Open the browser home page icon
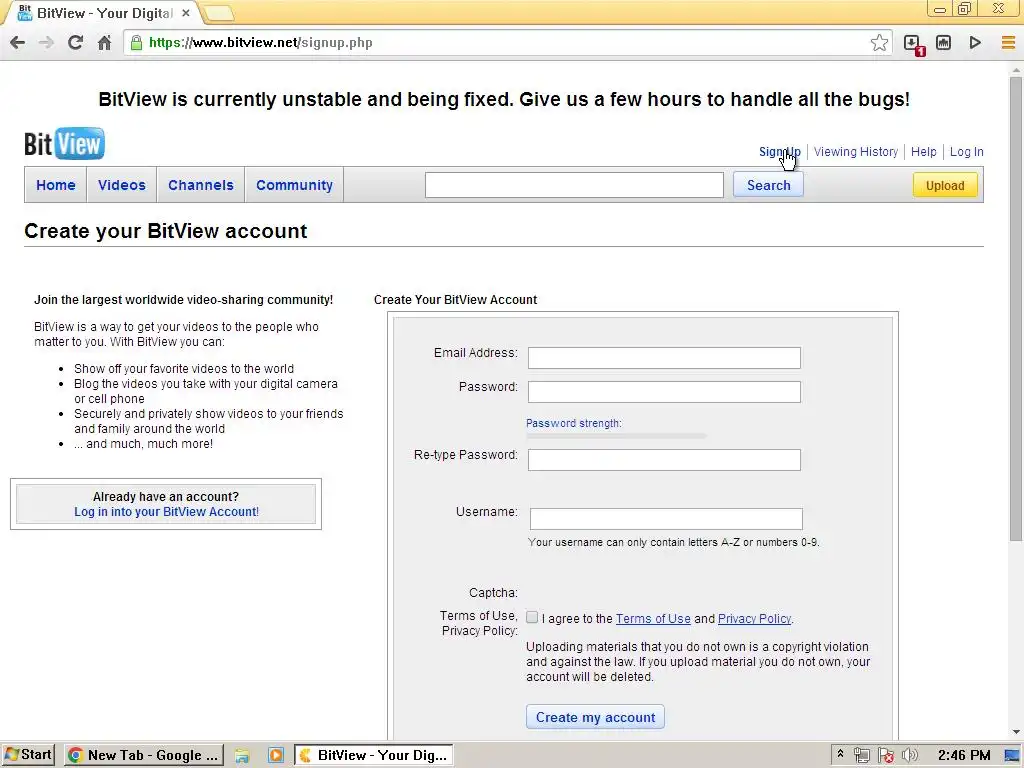The height and width of the screenshot is (768, 1024). 104,42
